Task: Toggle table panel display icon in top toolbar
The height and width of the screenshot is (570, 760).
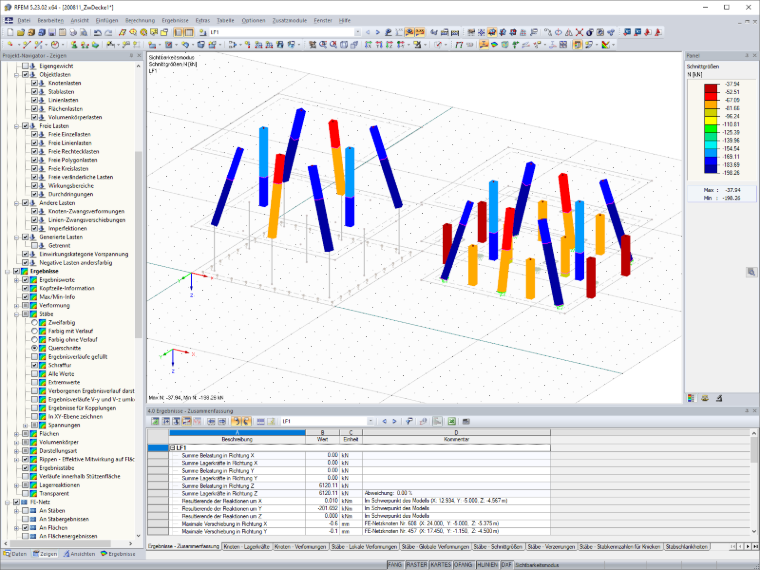Action: pyautogui.click(x=189, y=32)
